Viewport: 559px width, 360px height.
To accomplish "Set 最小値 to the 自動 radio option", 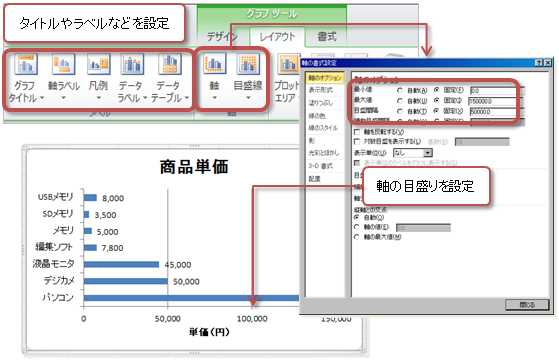I will [x=400, y=91].
